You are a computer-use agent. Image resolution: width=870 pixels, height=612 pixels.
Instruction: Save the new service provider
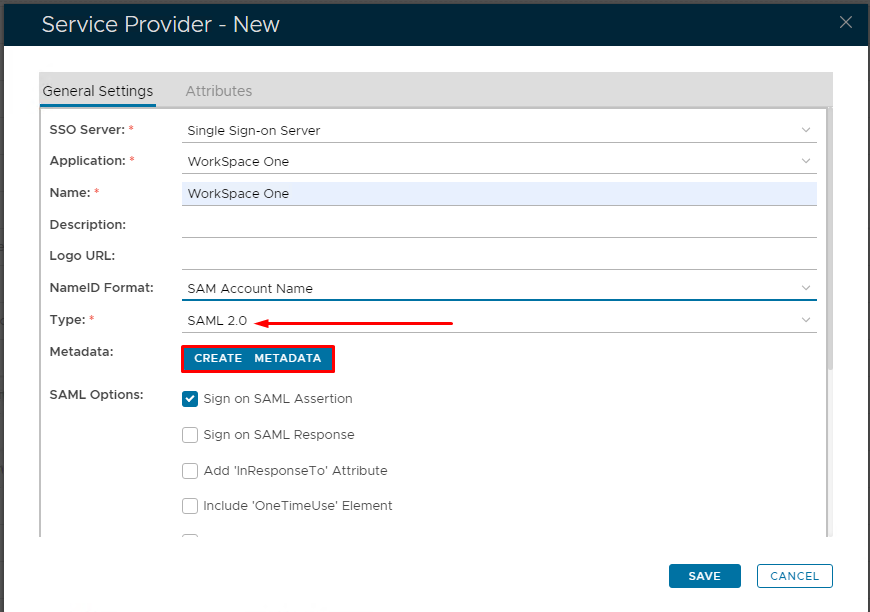point(704,576)
